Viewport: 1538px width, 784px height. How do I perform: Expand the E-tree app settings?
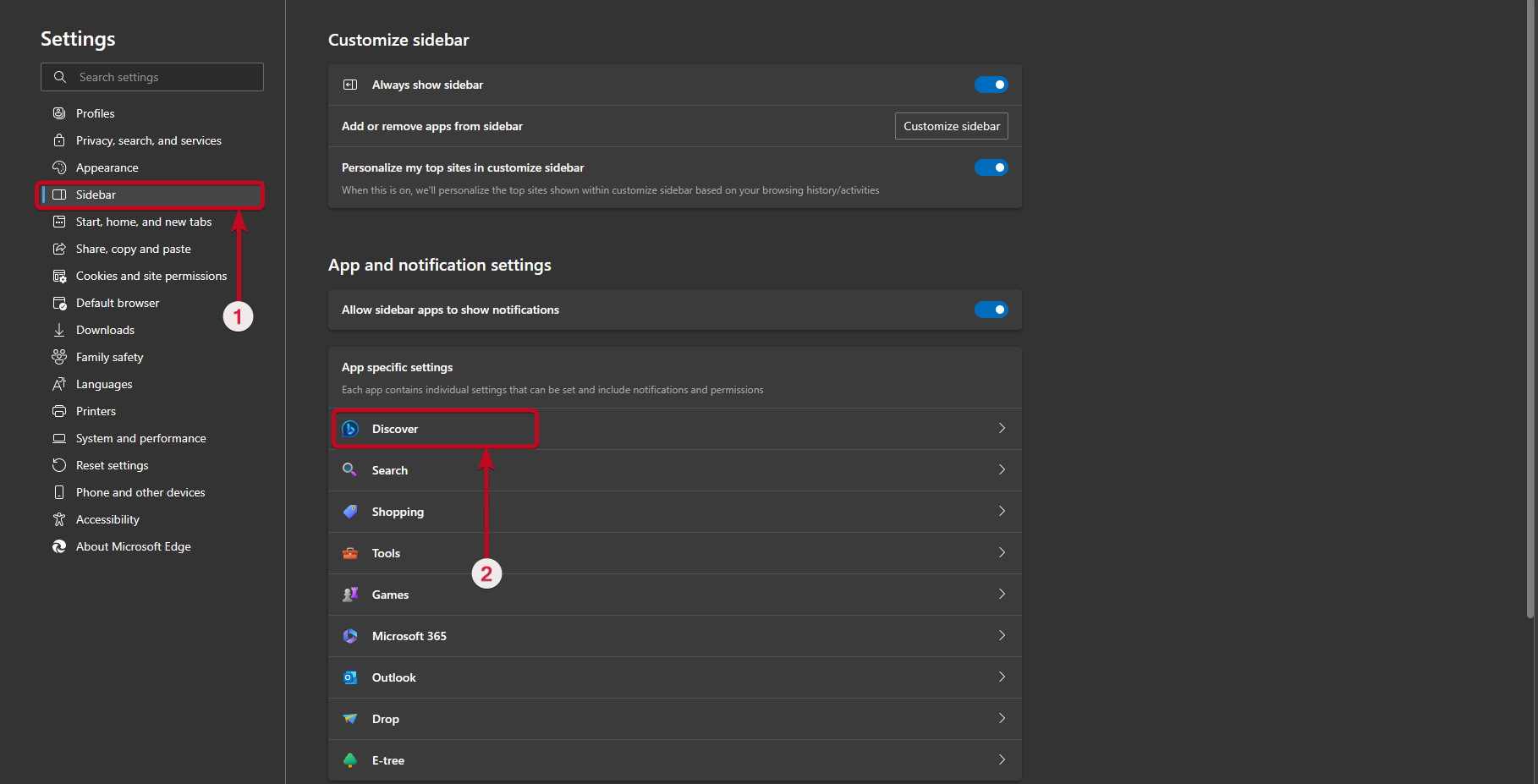pos(1002,759)
